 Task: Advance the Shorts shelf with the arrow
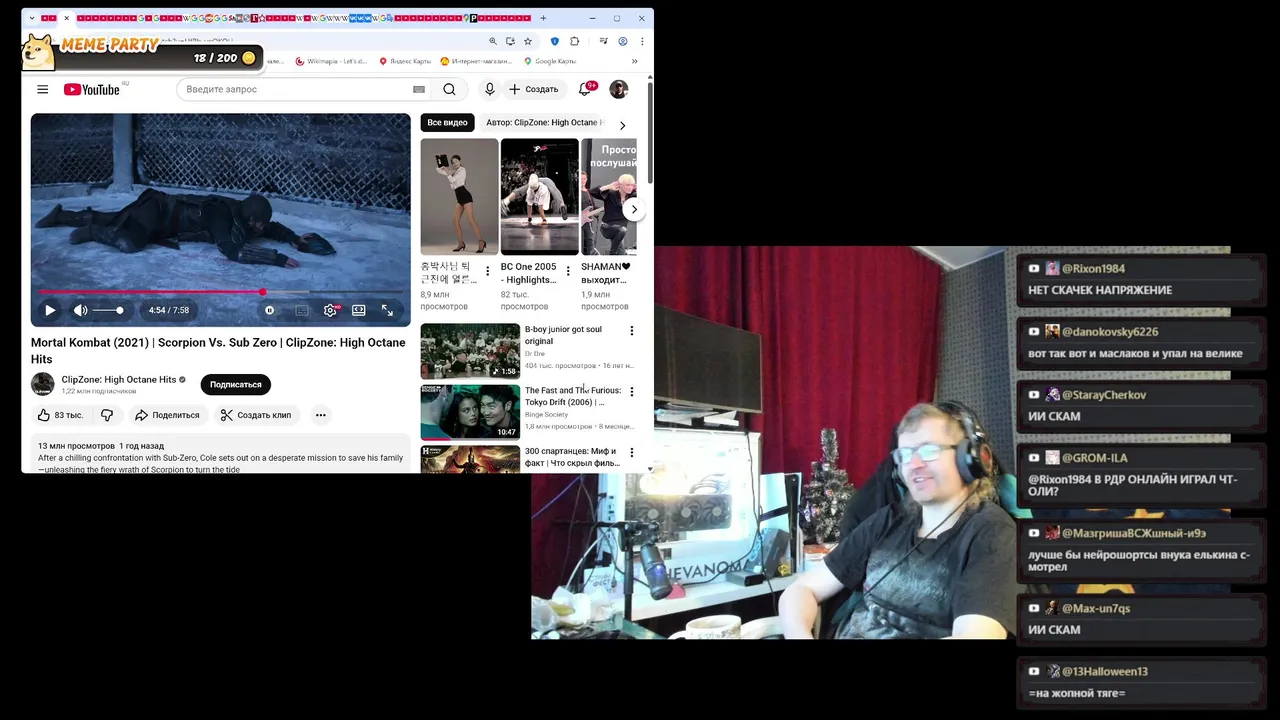[x=634, y=210]
